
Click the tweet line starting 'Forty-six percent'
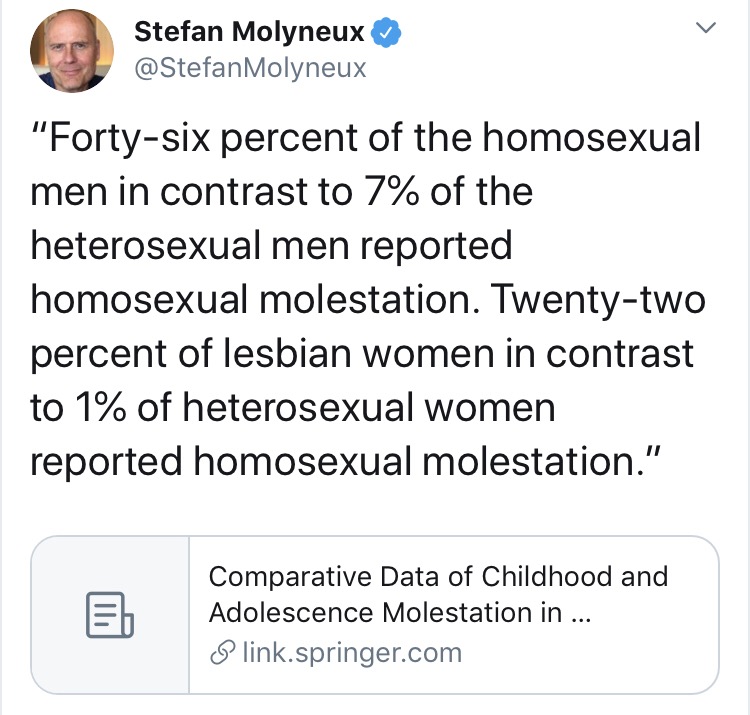[x=366, y=139]
